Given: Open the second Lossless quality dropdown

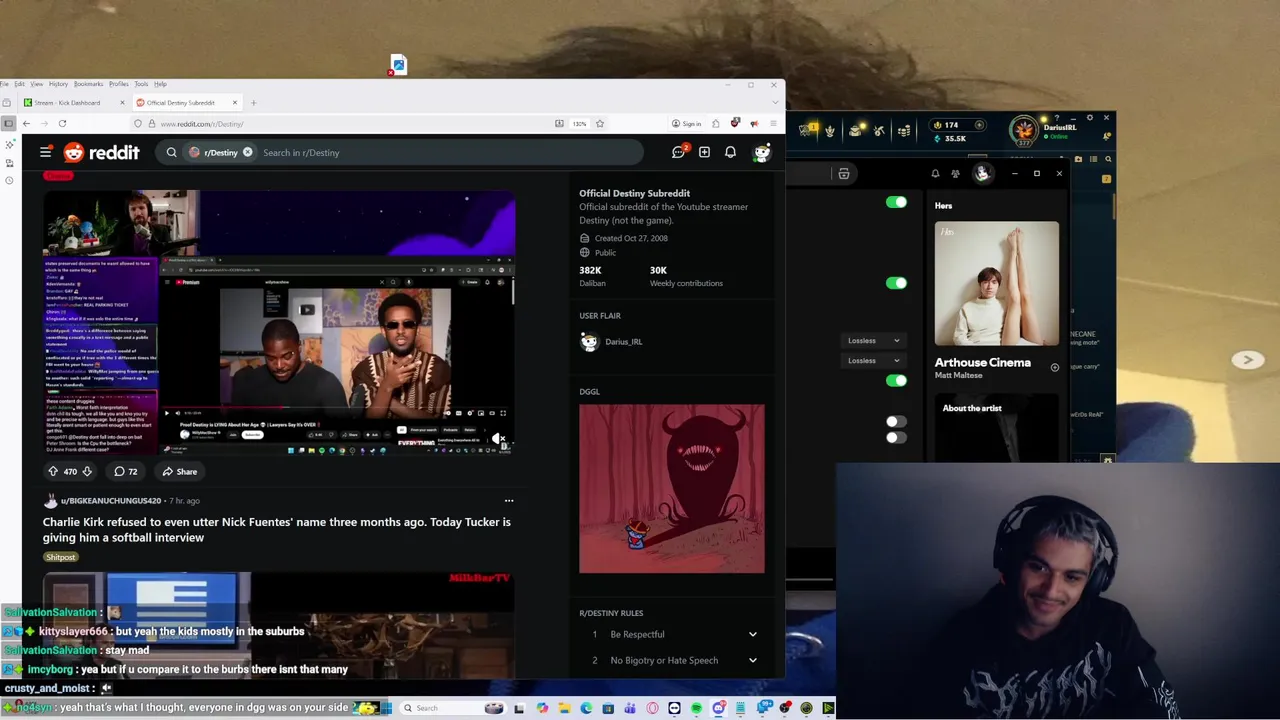Looking at the screenshot, I should pyautogui.click(x=874, y=360).
